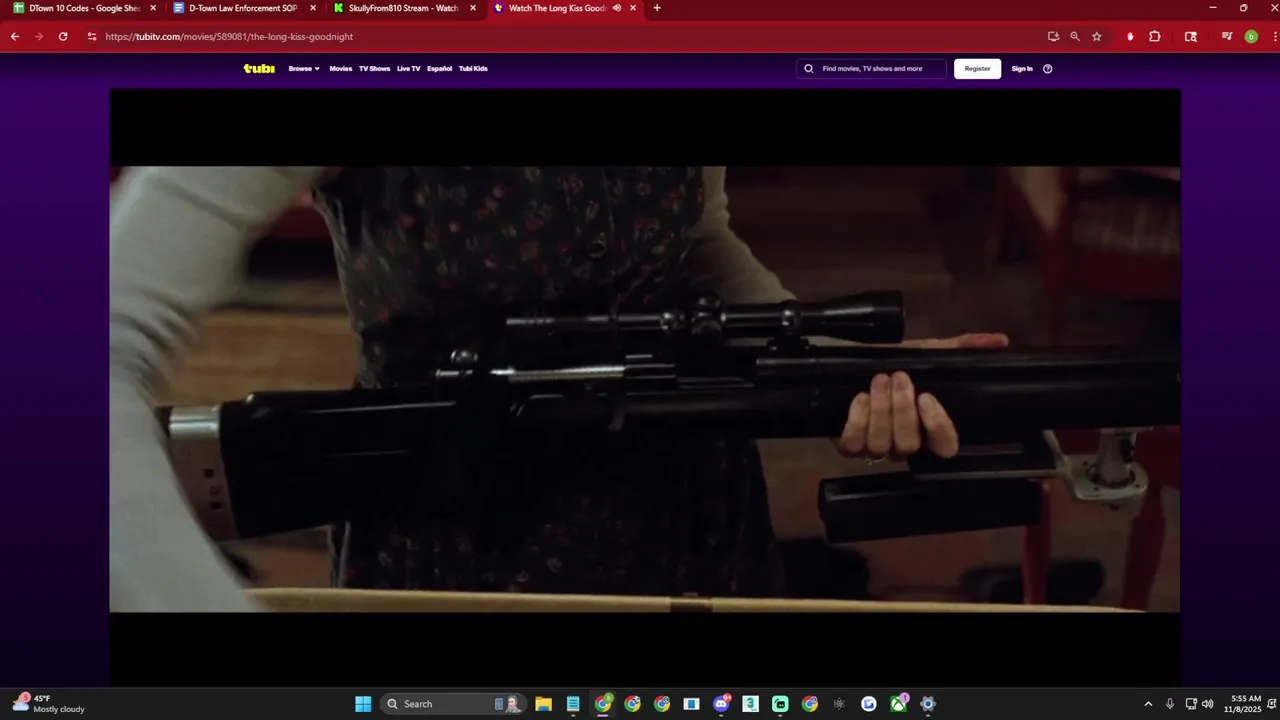
Task: Open the Movies menu on Tubi
Action: point(341,69)
